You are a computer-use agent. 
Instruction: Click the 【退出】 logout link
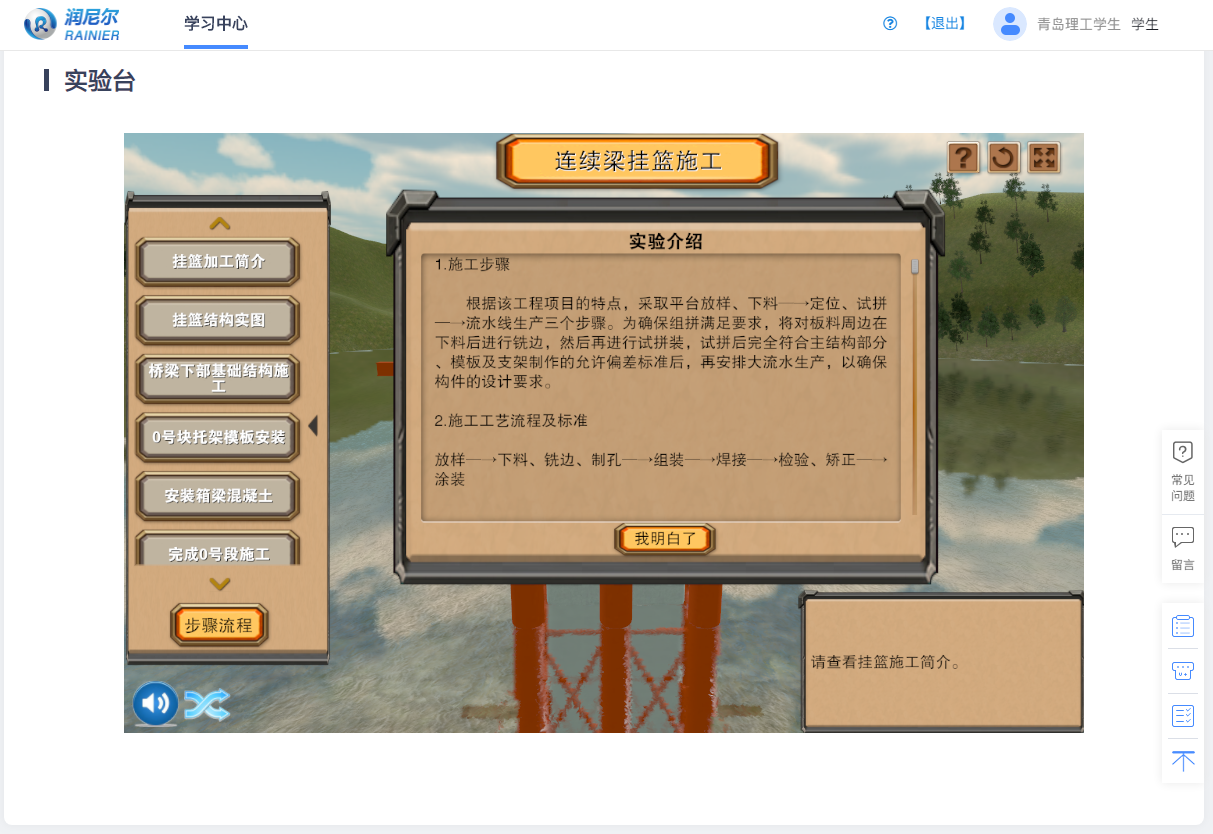(943, 24)
